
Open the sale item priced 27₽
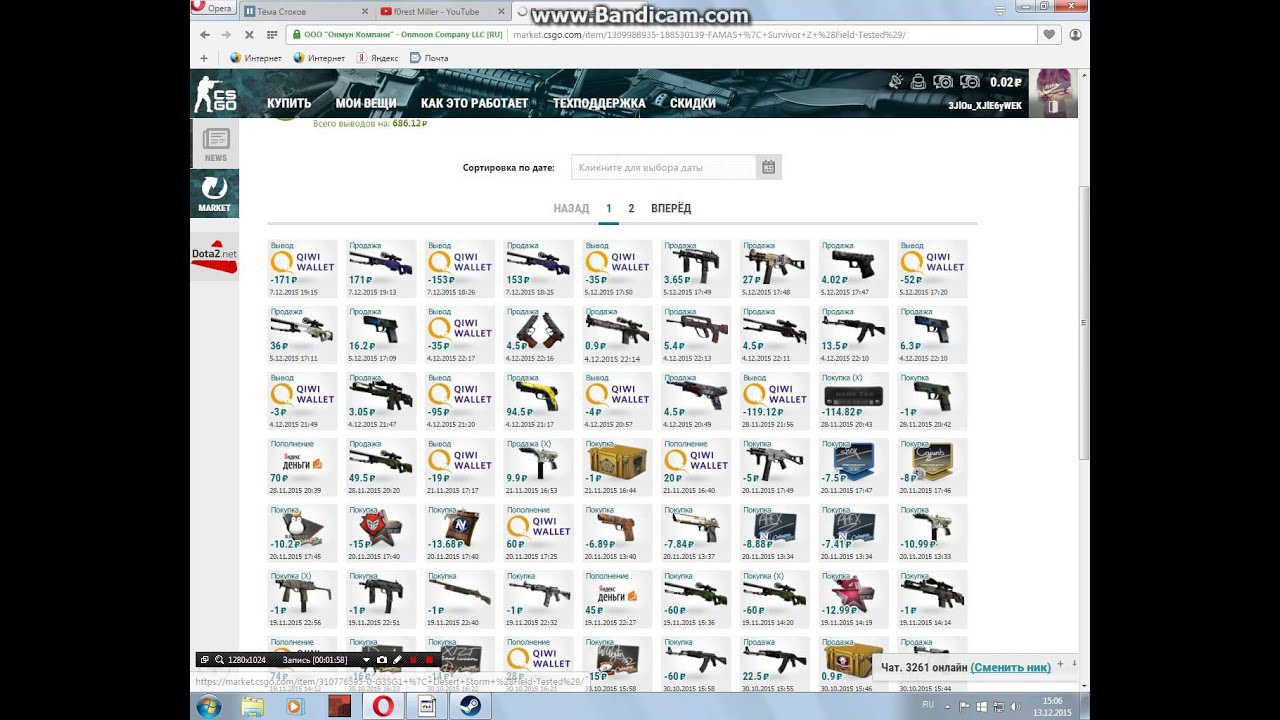click(x=775, y=269)
